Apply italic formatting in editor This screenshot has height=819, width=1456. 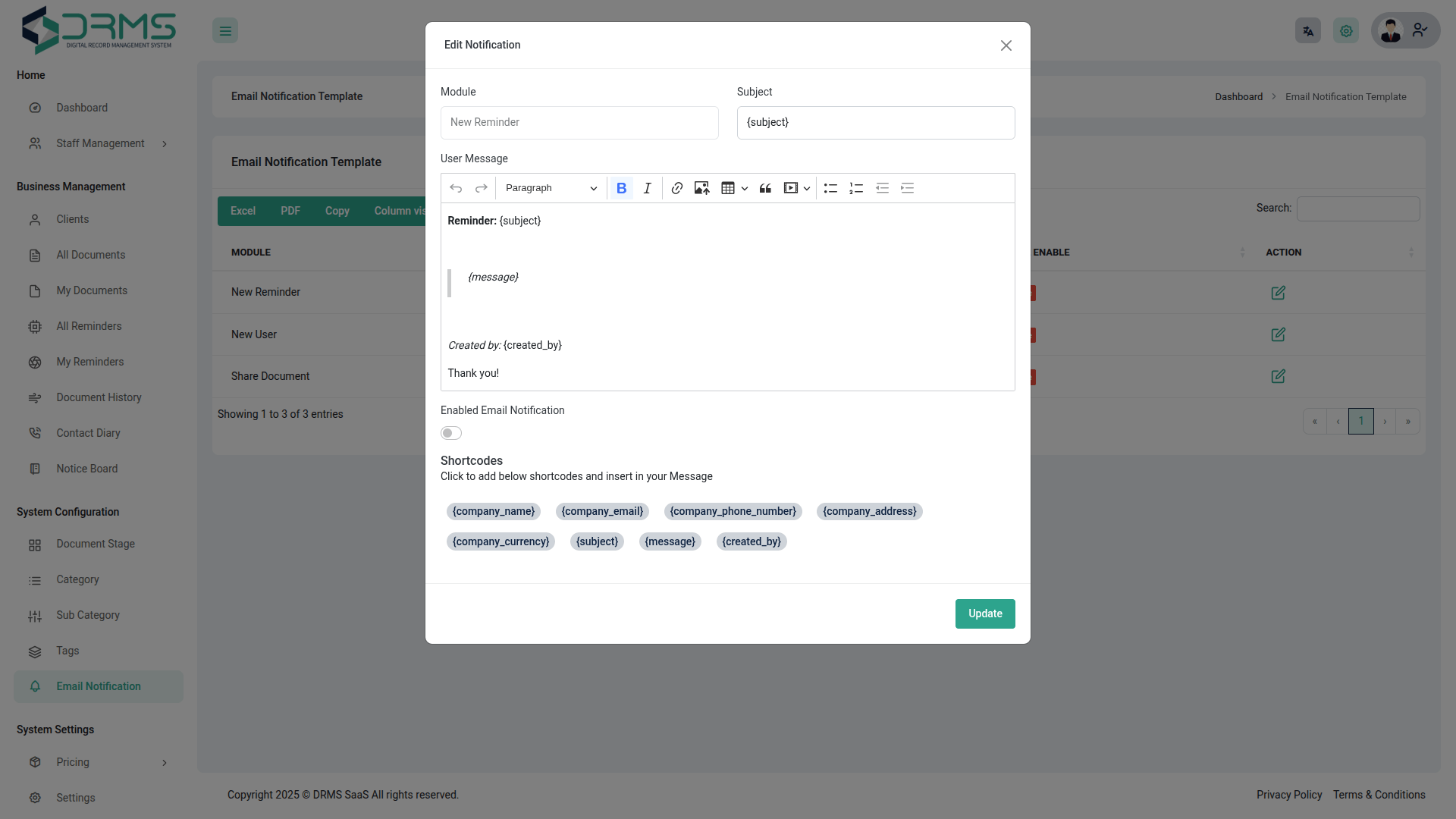(647, 188)
